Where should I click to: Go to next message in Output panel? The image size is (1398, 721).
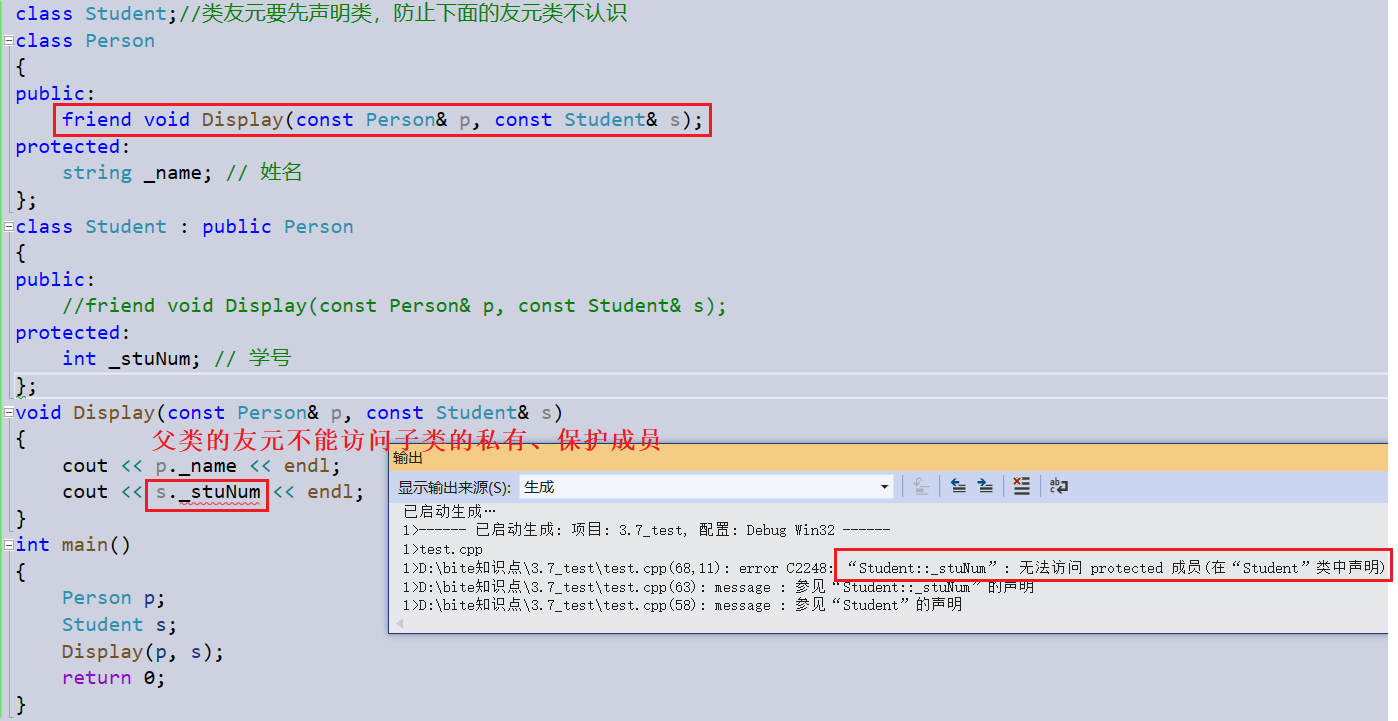pyautogui.click(x=985, y=486)
